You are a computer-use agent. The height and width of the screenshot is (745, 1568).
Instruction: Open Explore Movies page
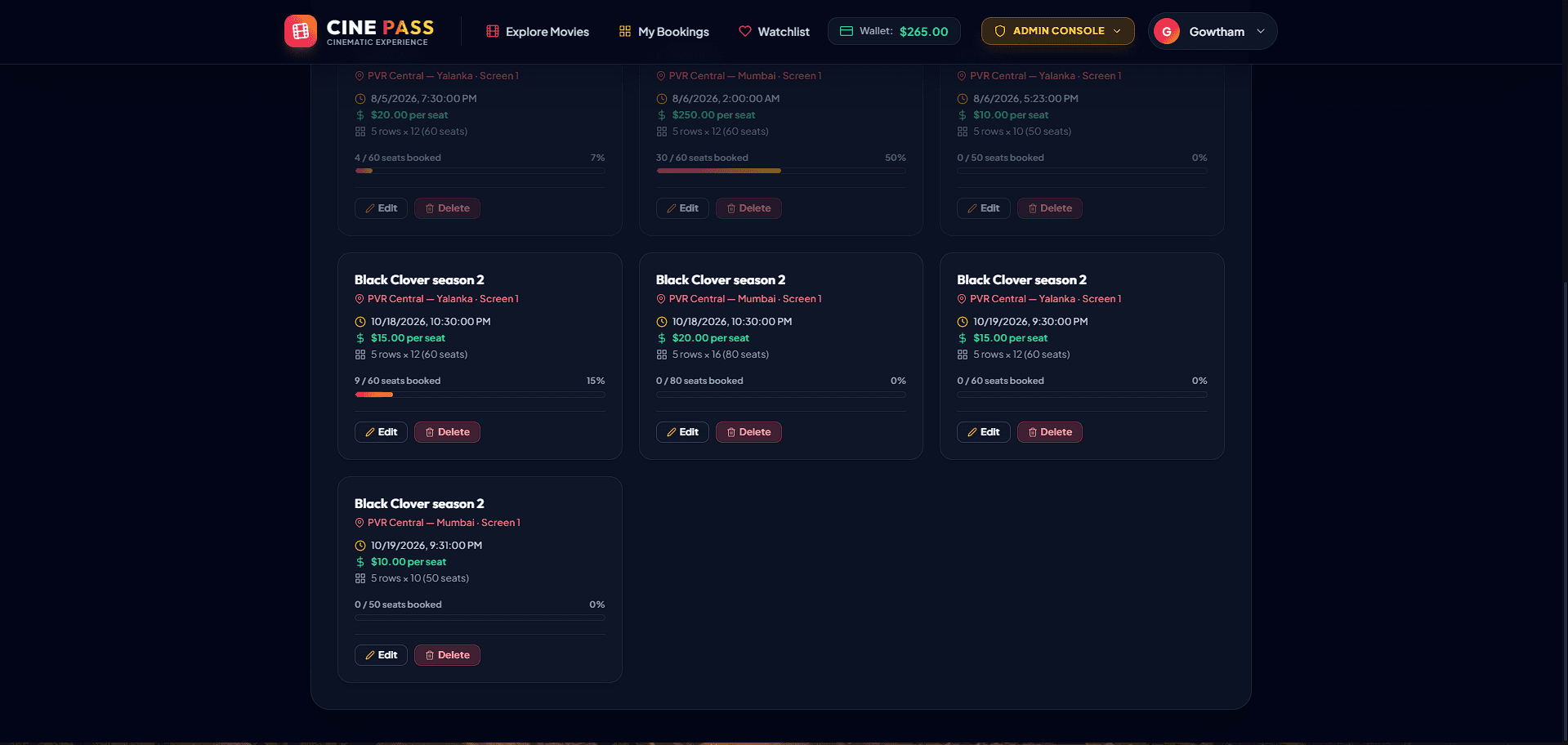[538, 31]
